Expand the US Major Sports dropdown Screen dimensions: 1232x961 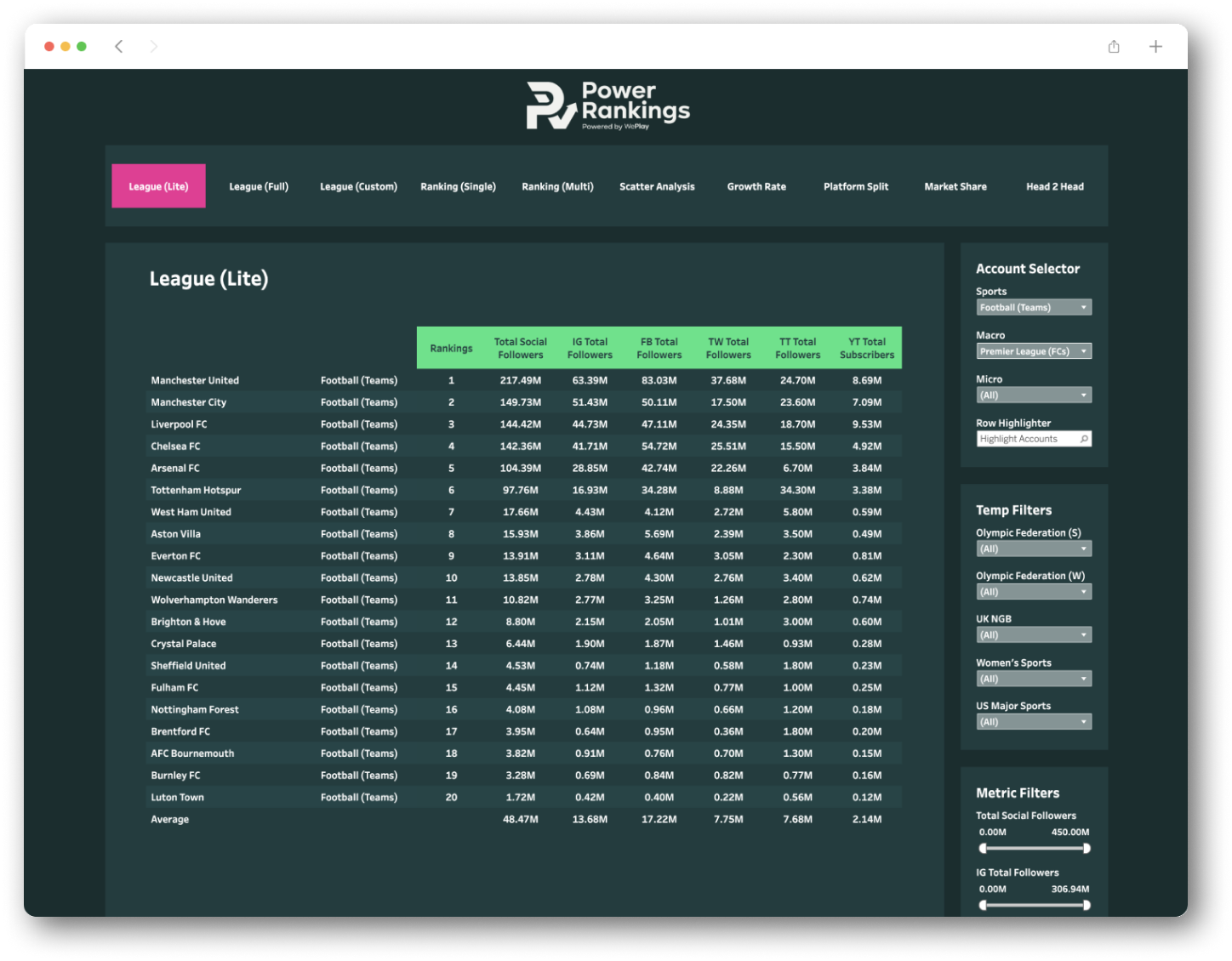[1034, 722]
